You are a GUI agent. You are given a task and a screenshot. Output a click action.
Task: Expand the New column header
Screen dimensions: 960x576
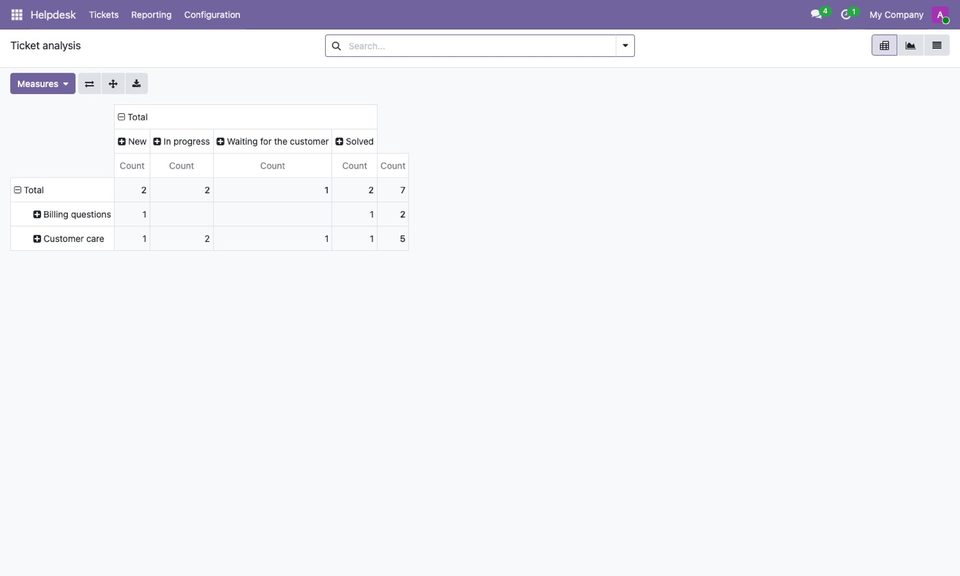(132, 141)
